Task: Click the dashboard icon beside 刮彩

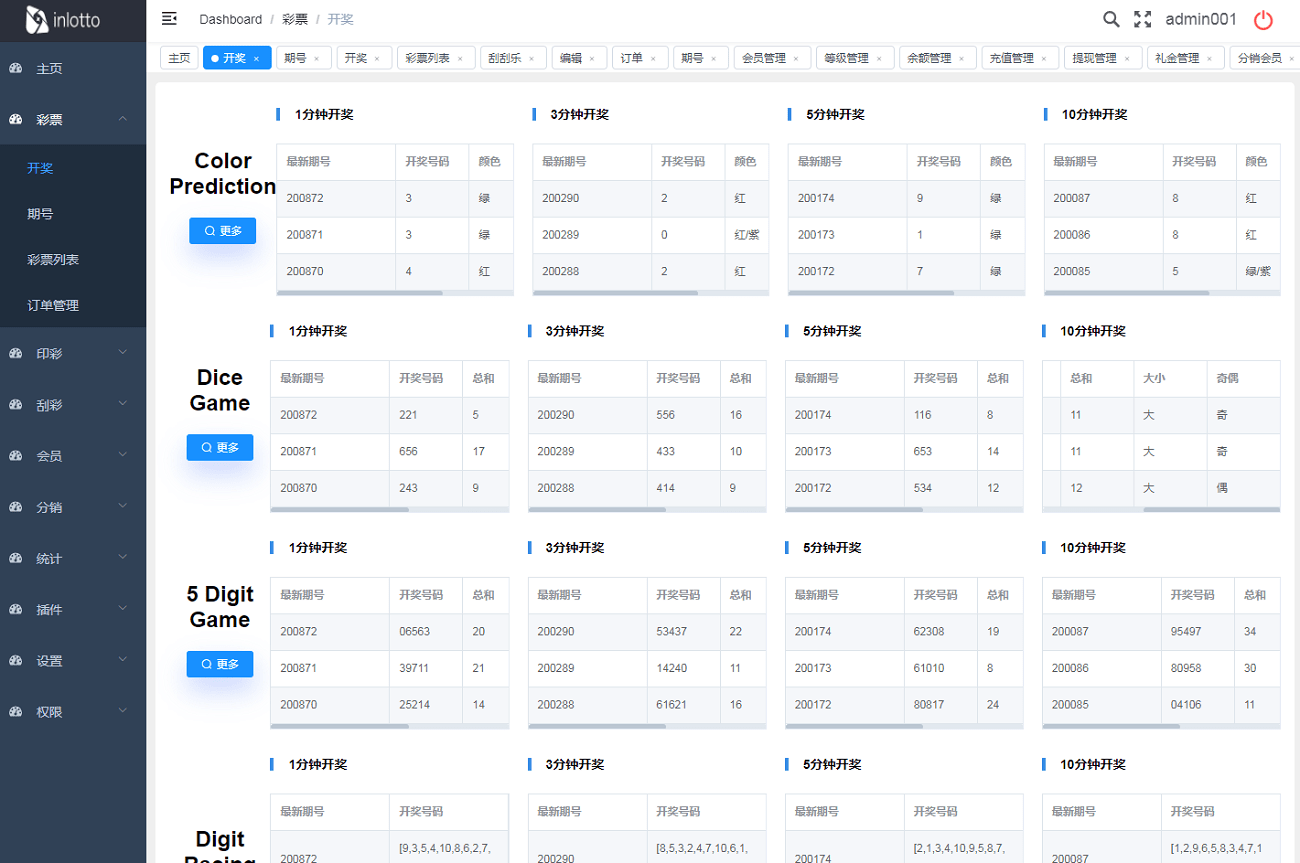Action: coord(16,405)
